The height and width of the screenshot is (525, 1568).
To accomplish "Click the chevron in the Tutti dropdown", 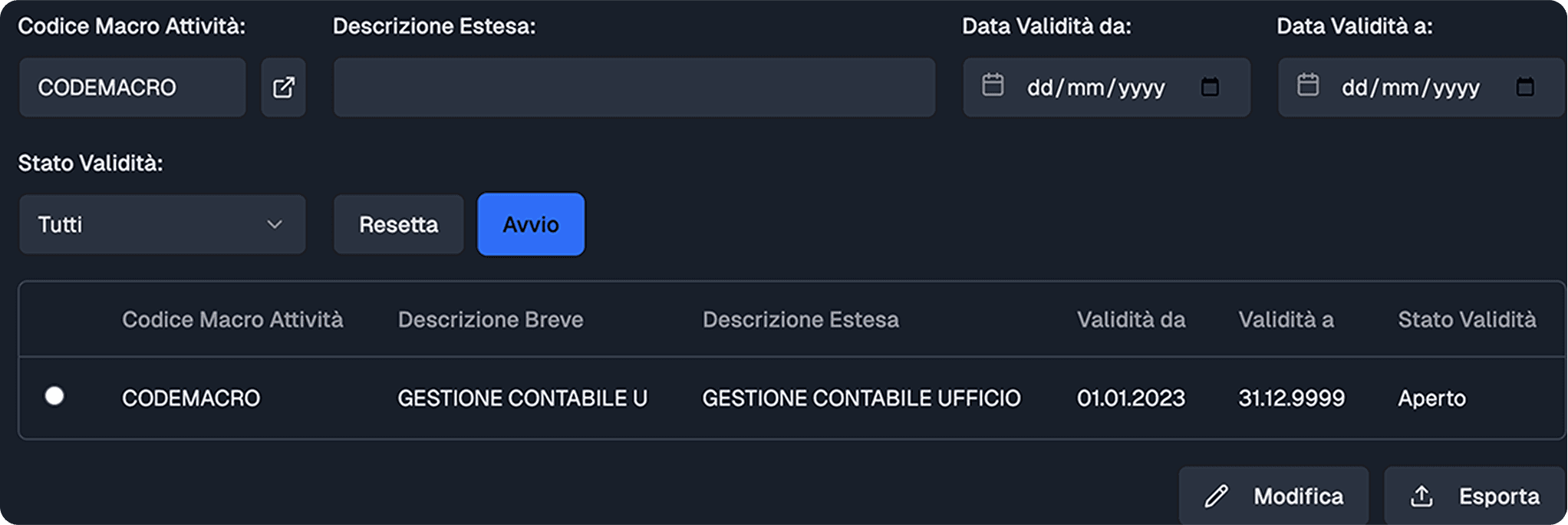I will [274, 225].
